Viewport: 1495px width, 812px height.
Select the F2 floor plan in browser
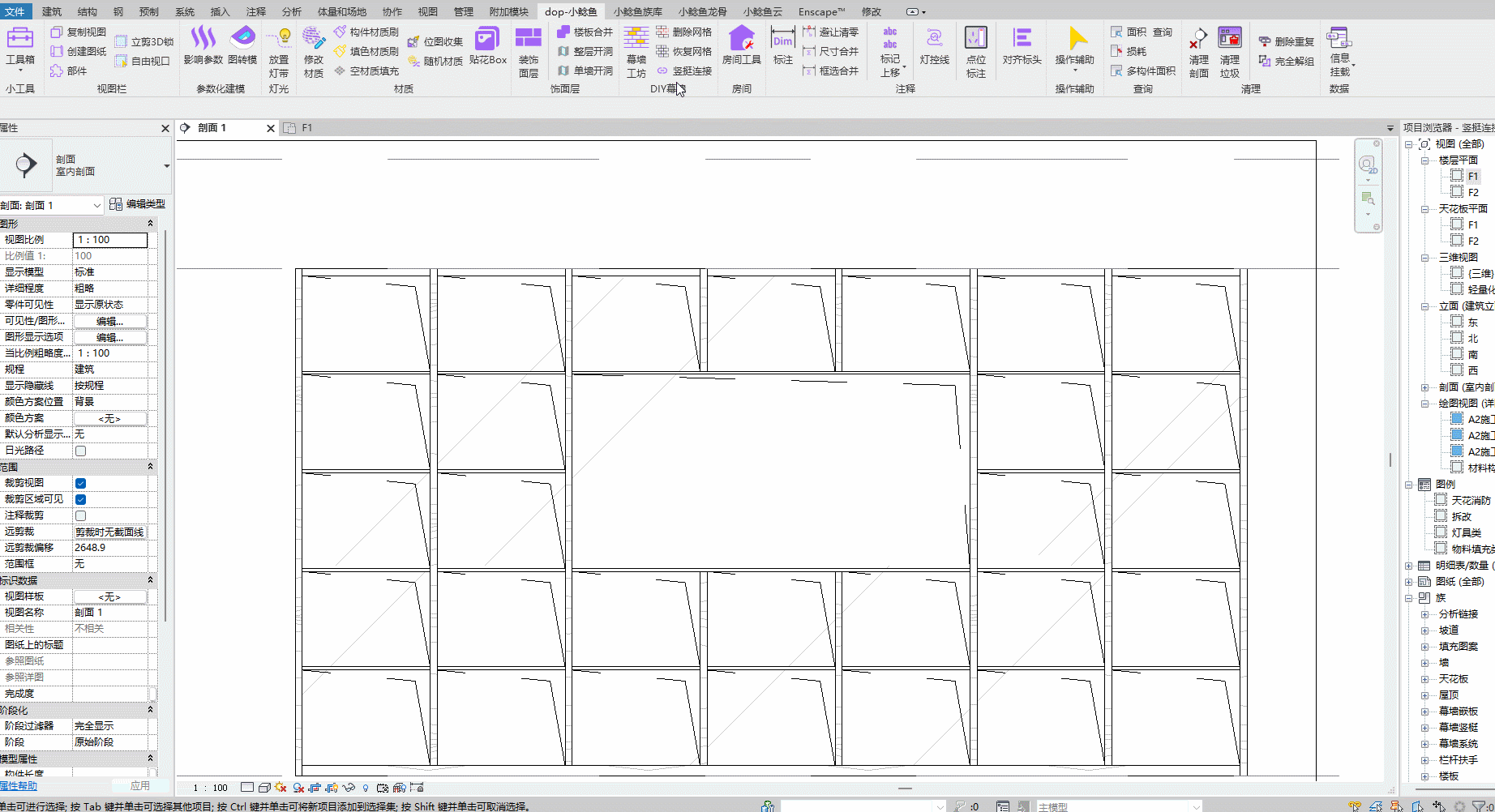pos(1472,193)
